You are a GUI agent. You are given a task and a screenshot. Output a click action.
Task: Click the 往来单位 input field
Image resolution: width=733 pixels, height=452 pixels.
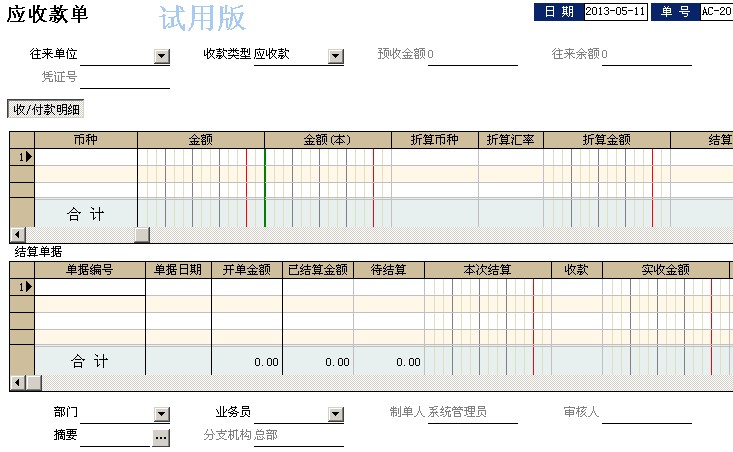[x=117, y=56]
